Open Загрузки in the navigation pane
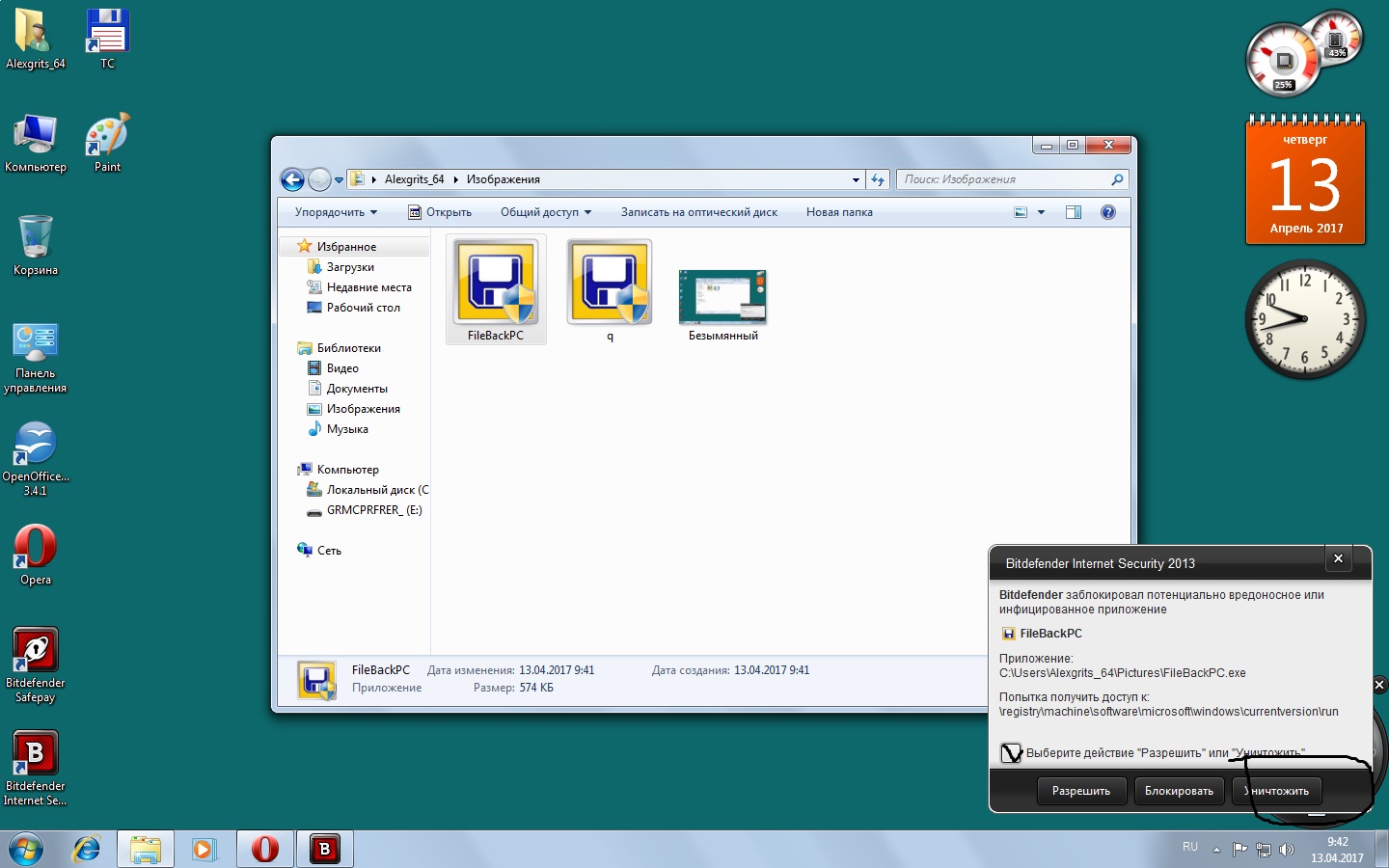The height and width of the screenshot is (868, 1389). [x=340, y=267]
